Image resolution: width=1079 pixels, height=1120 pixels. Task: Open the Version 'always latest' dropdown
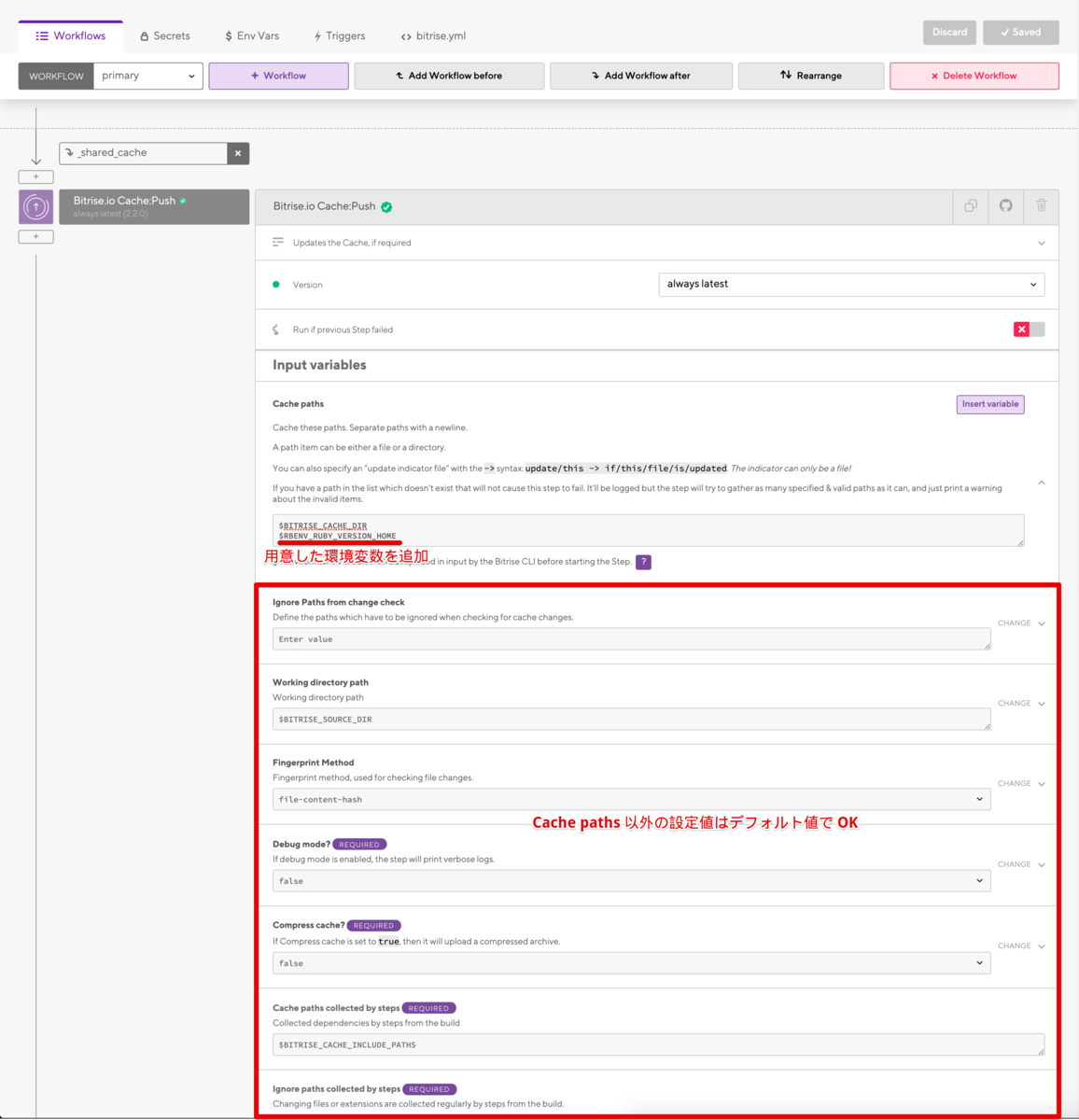(x=851, y=285)
